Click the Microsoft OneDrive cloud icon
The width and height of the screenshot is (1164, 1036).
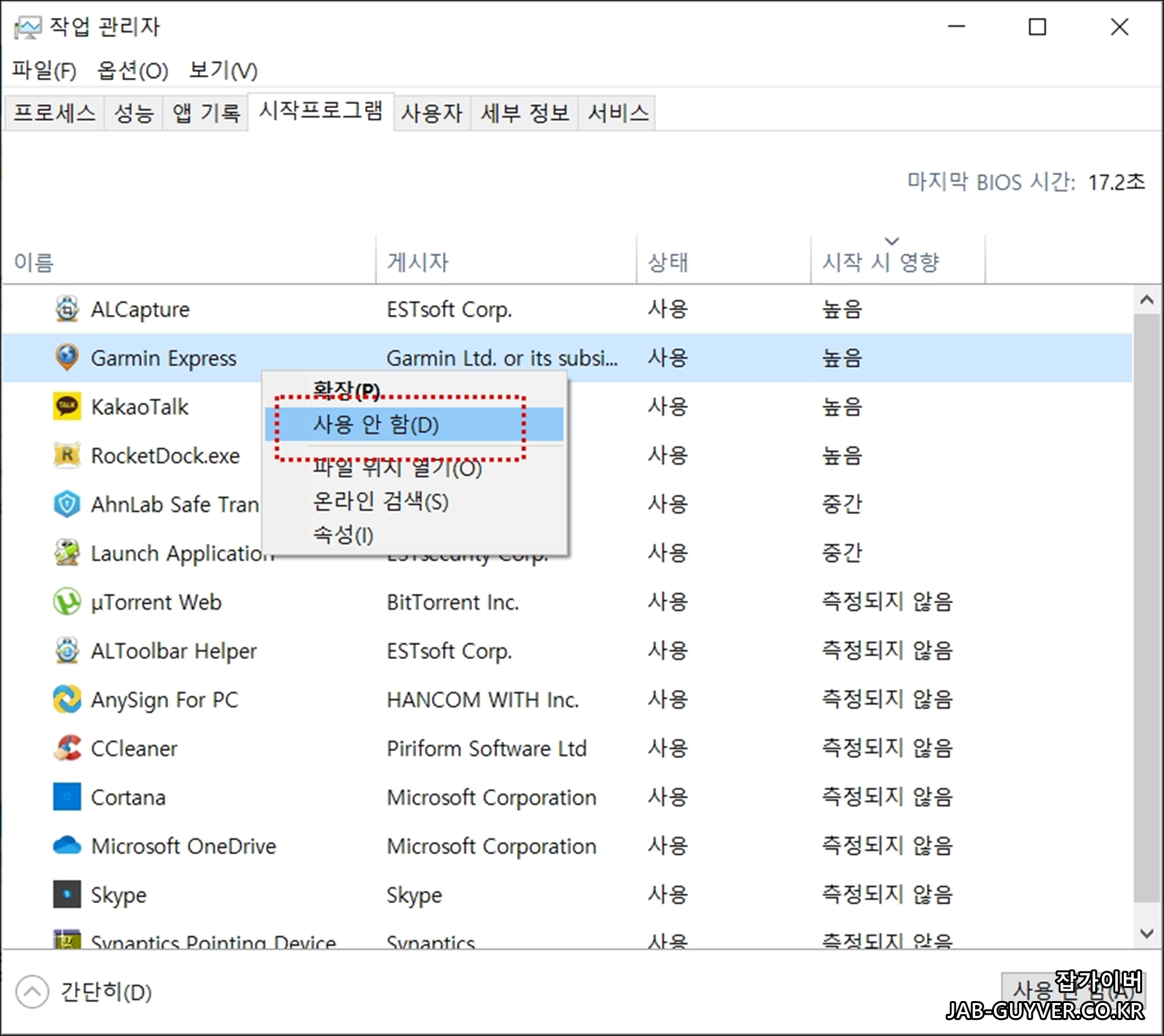[x=67, y=846]
